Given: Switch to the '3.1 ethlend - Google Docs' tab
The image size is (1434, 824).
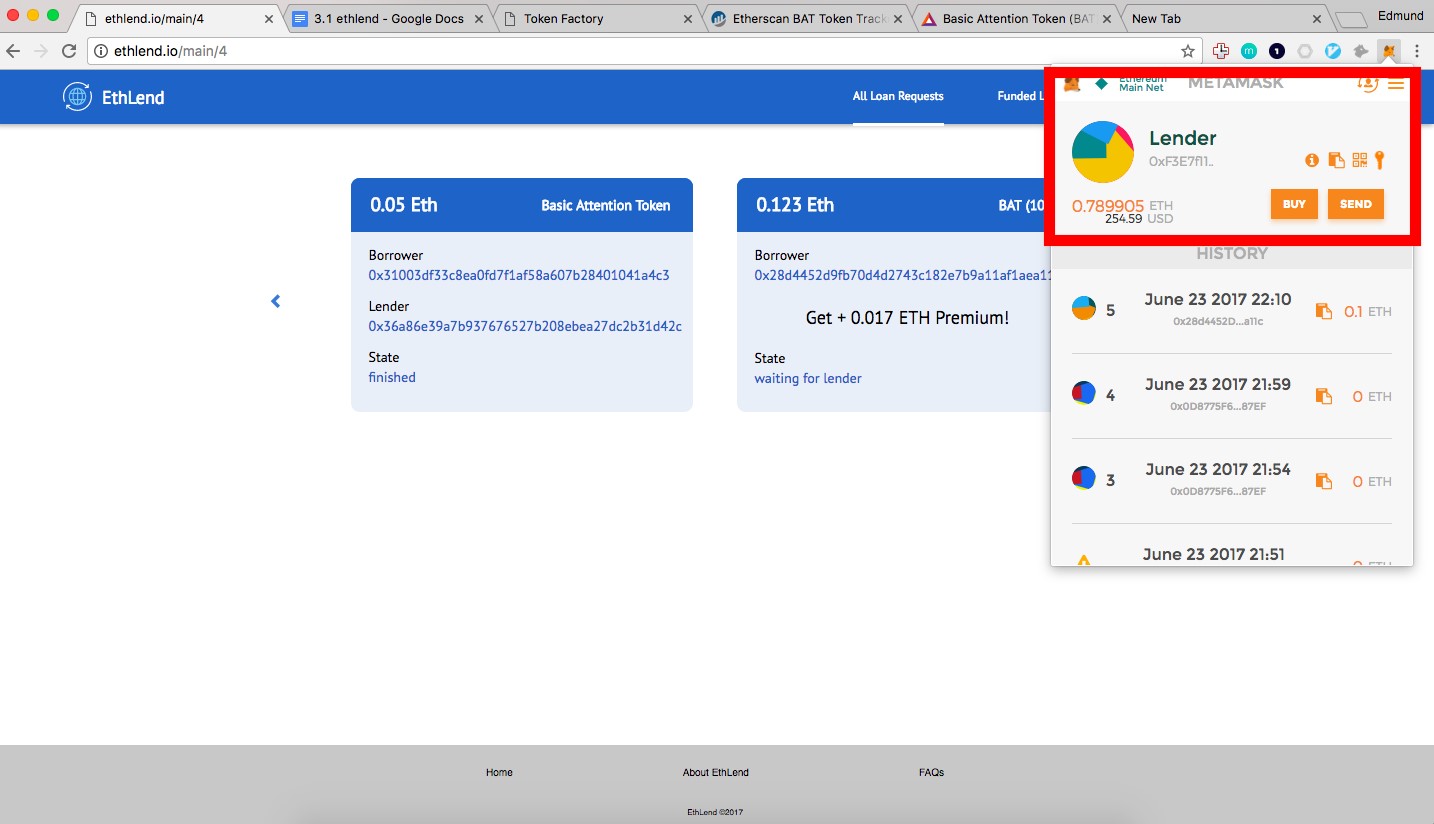Looking at the screenshot, I should point(388,18).
